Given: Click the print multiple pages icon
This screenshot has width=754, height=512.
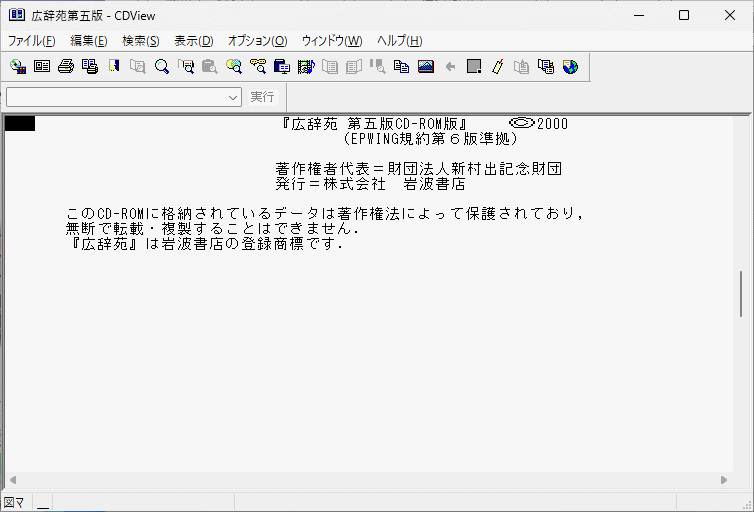Looking at the screenshot, I should click(90, 66).
